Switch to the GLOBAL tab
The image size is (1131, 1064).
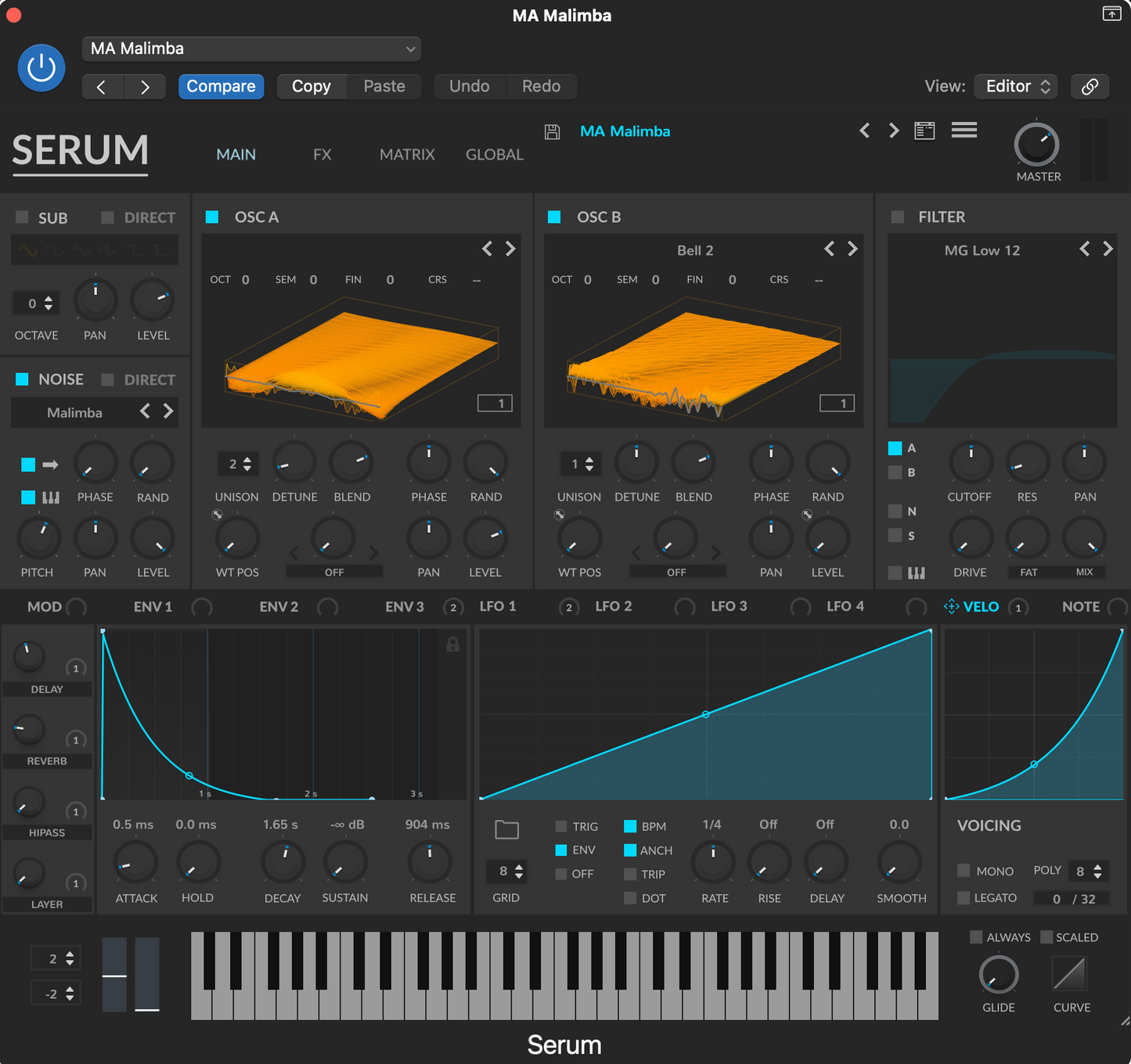[495, 155]
